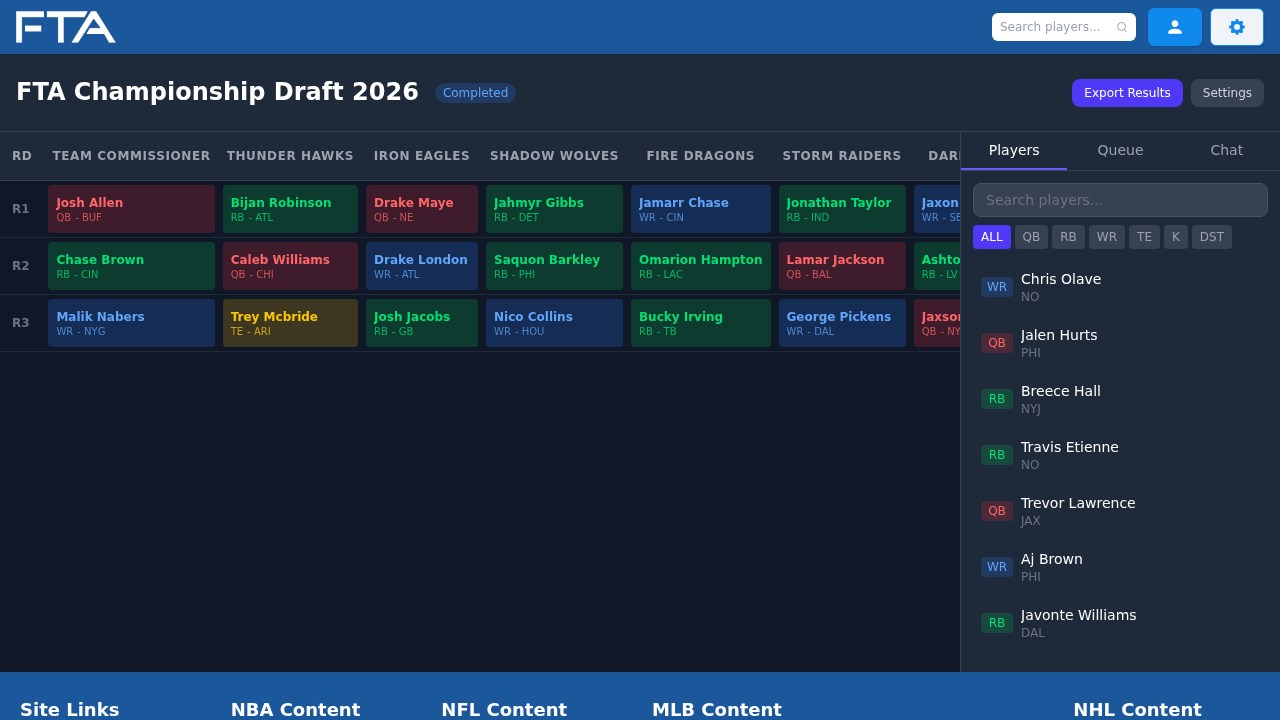Viewport: 1280px width, 720px height.
Task: Enable the K position filter
Action: point(1176,237)
